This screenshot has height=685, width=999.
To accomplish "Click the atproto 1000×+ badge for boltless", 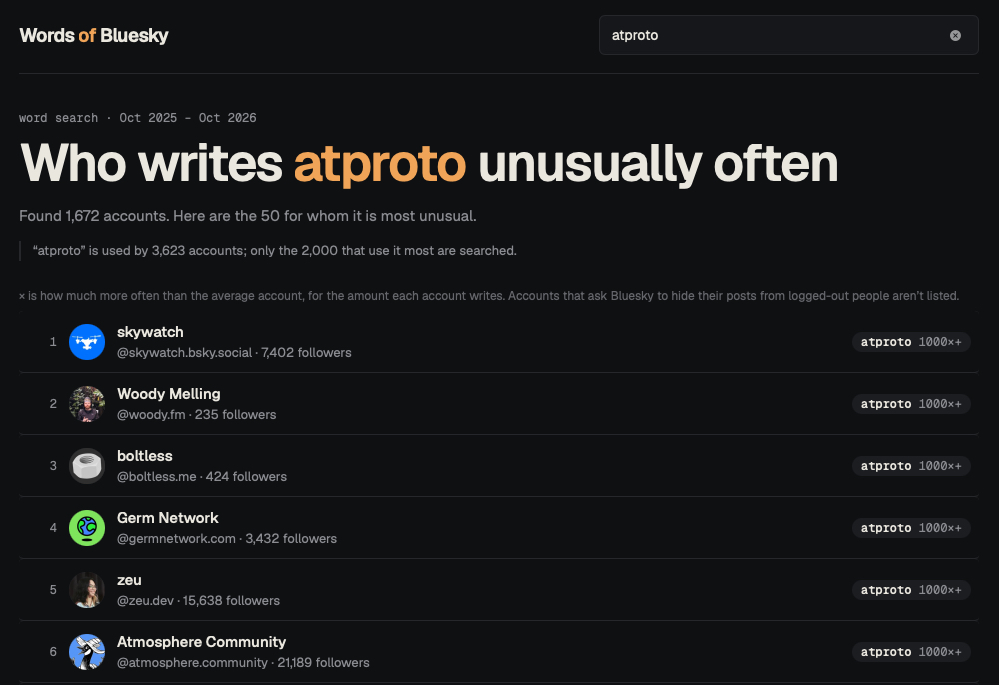I will pos(911,466).
